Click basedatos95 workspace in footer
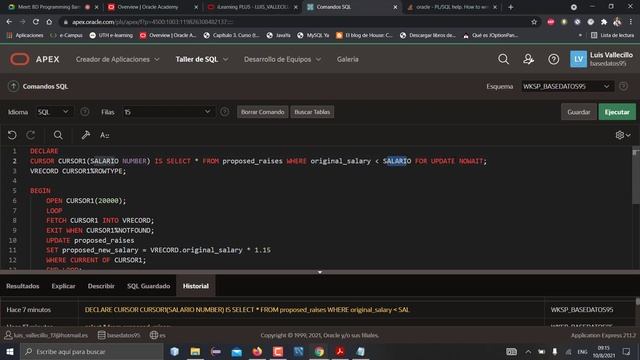 click(119, 335)
